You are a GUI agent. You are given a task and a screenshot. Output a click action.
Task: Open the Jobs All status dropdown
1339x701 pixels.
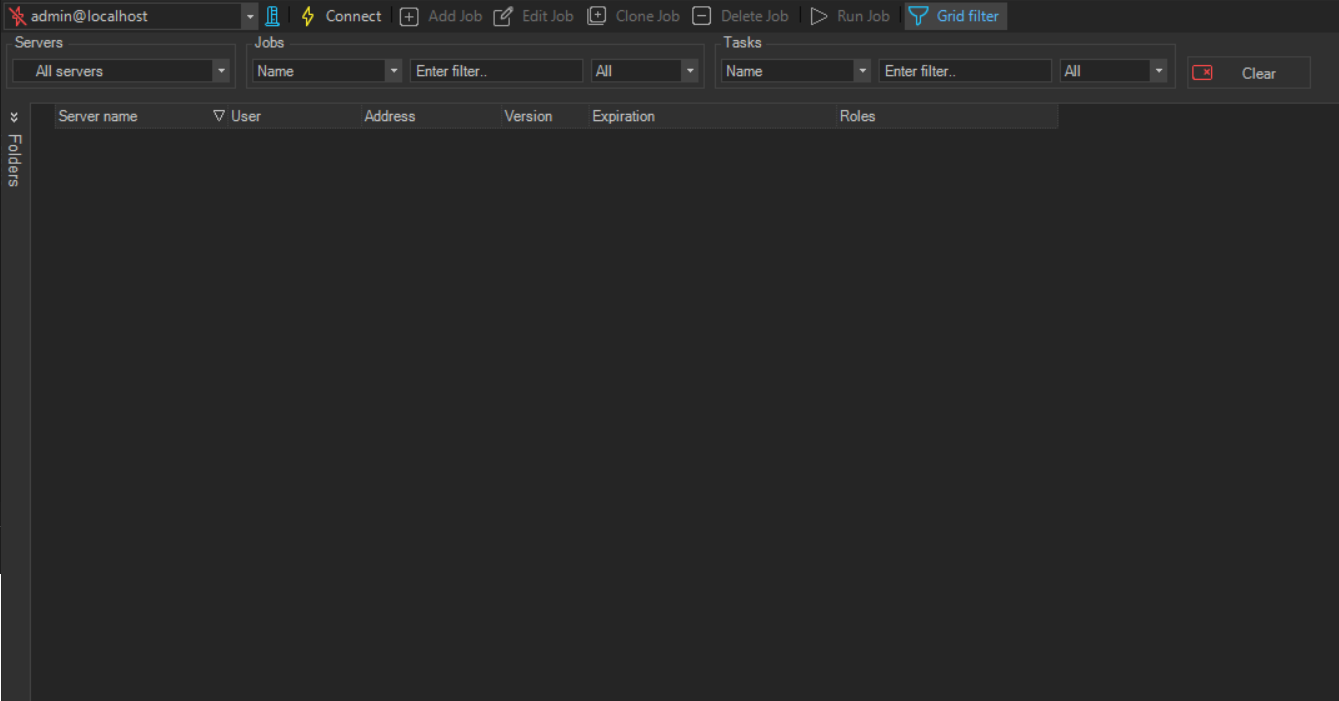pos(689,71)
